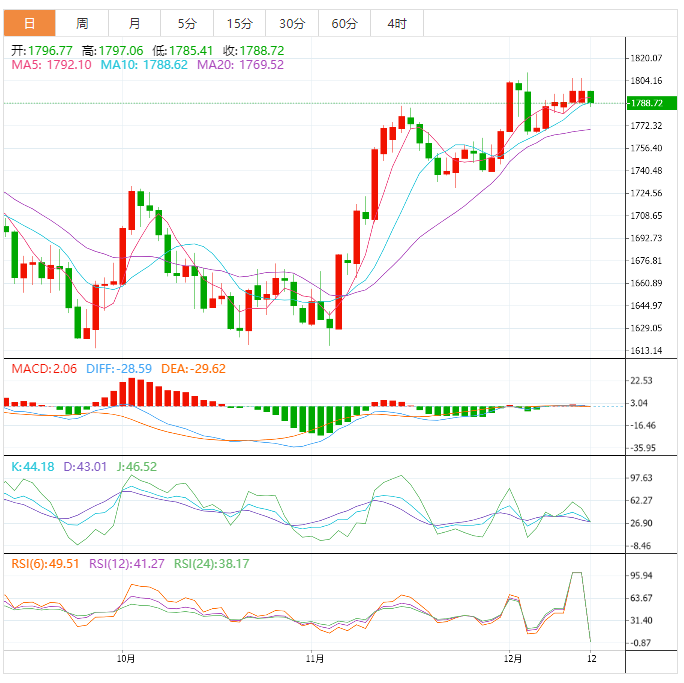This screenshot has width=684, height=683.
Task: Click the low price 低:1785.41
Action: tap(183, 51)
